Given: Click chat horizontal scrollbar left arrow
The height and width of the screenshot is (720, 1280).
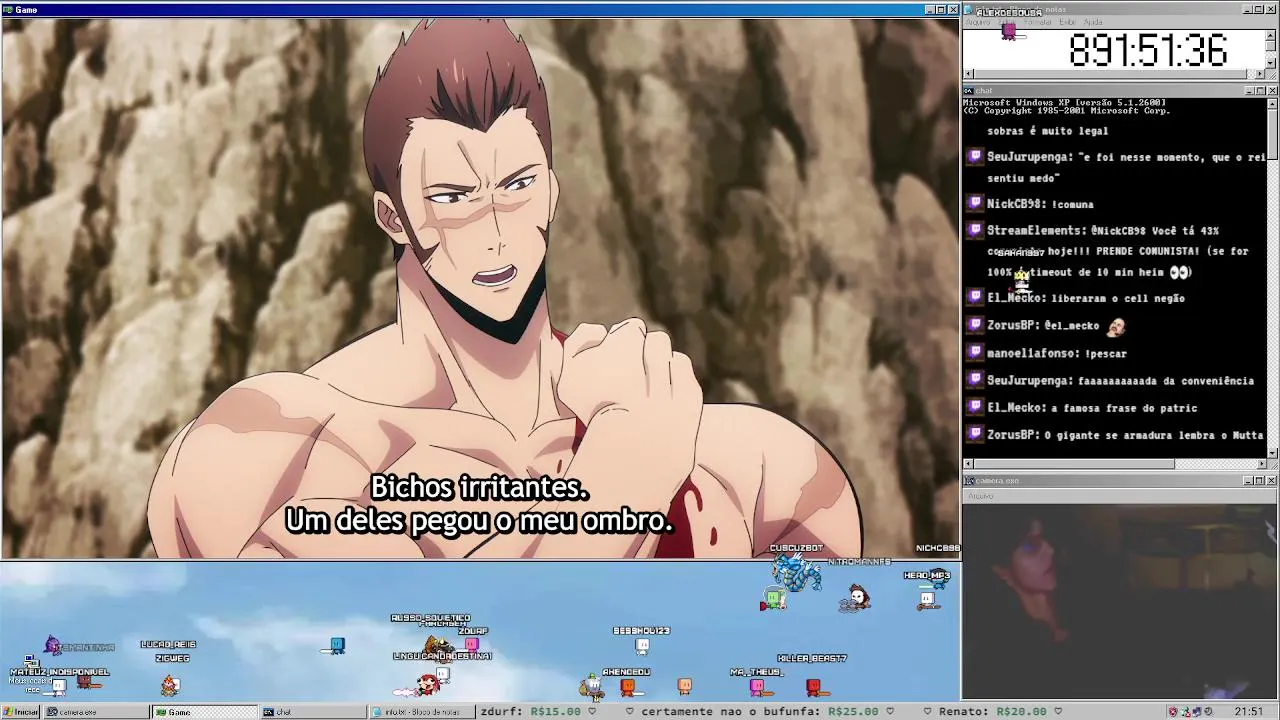Looking at the screenshot, I should (968, 464).
